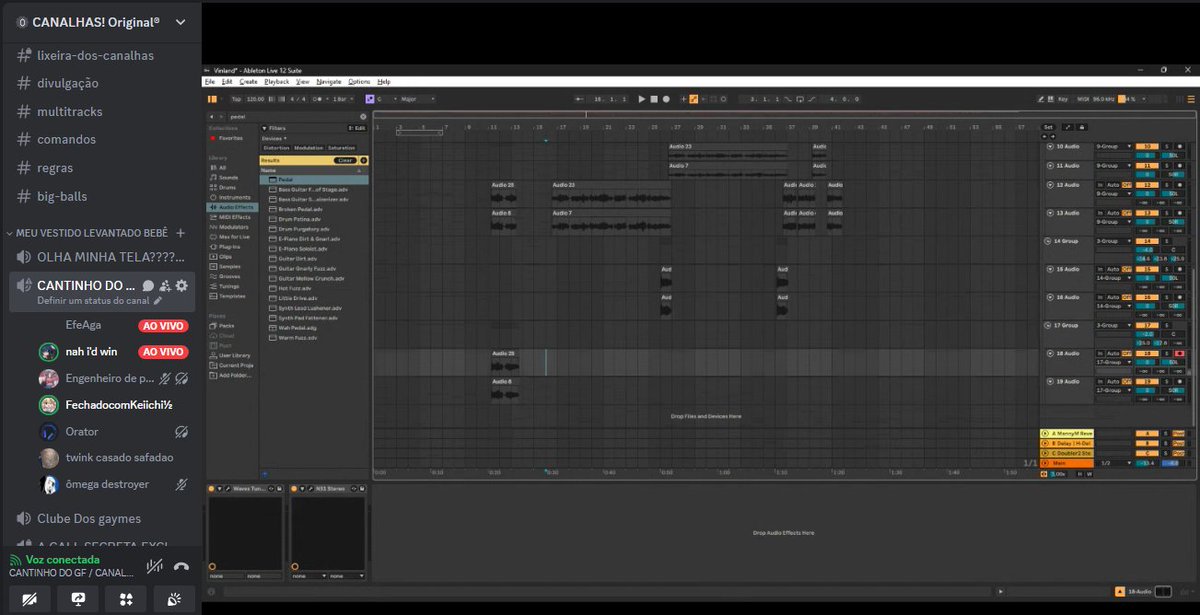
Task: Open Grooves browser category
Action: pos(229,276)
